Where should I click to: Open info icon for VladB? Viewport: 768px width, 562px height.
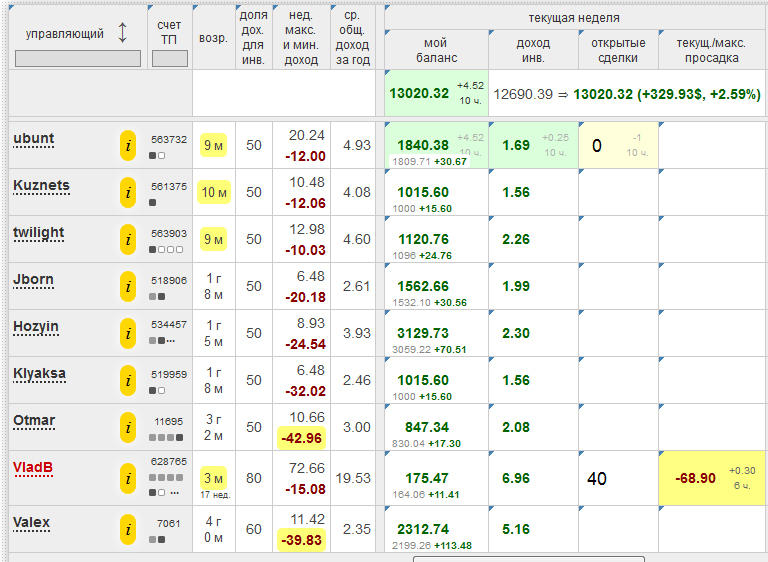tap(128, 479)
